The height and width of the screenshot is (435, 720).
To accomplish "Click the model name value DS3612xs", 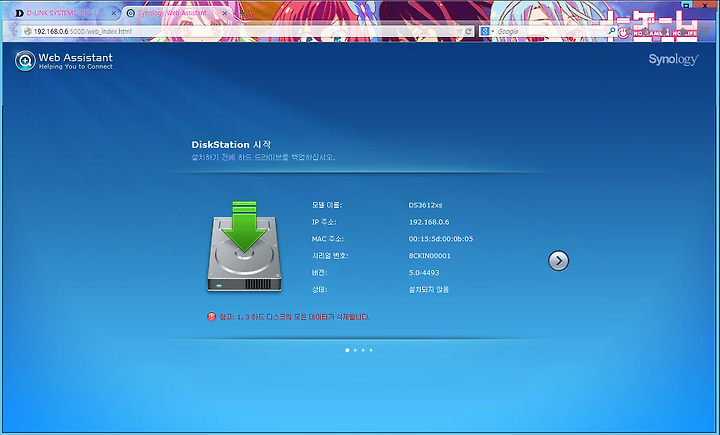I will 425,205.
